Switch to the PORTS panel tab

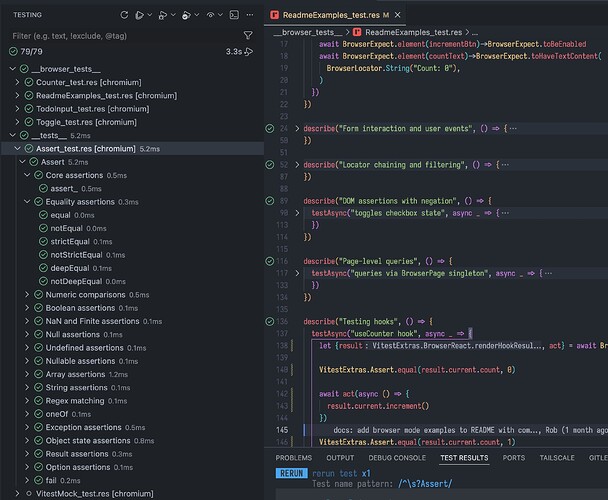point(514,458)
